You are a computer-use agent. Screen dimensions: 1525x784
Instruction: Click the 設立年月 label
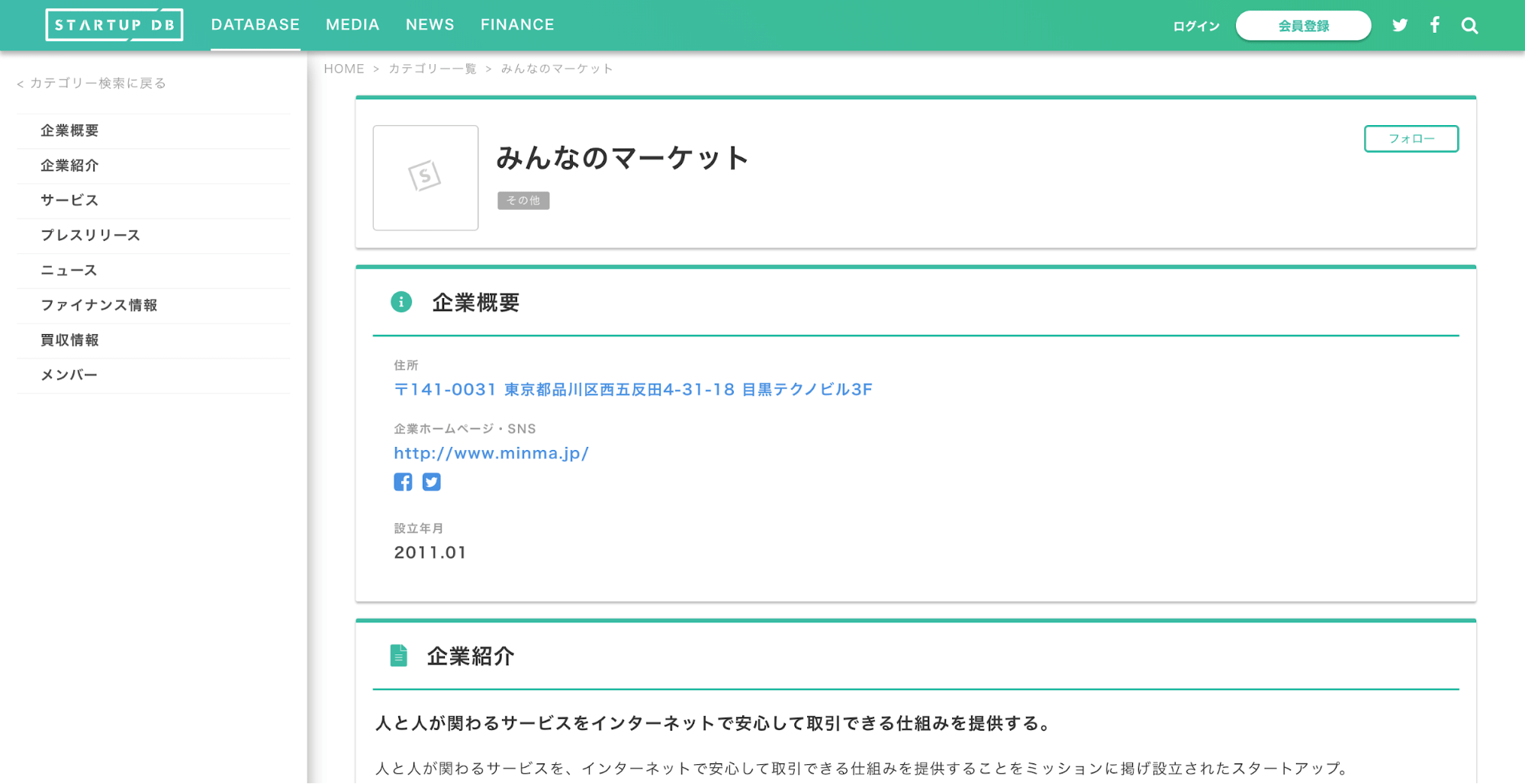(418, 529)
